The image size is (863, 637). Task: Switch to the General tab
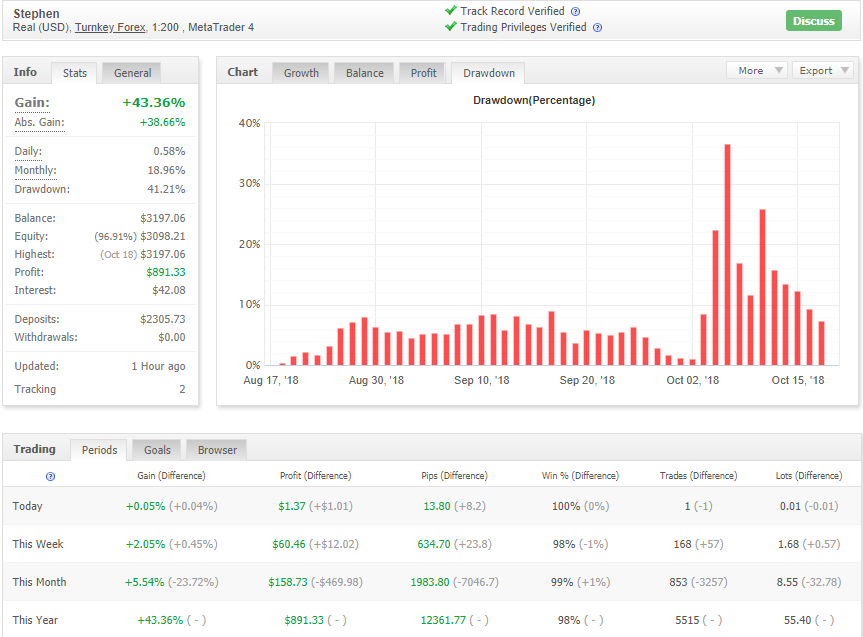coord(132,73)
